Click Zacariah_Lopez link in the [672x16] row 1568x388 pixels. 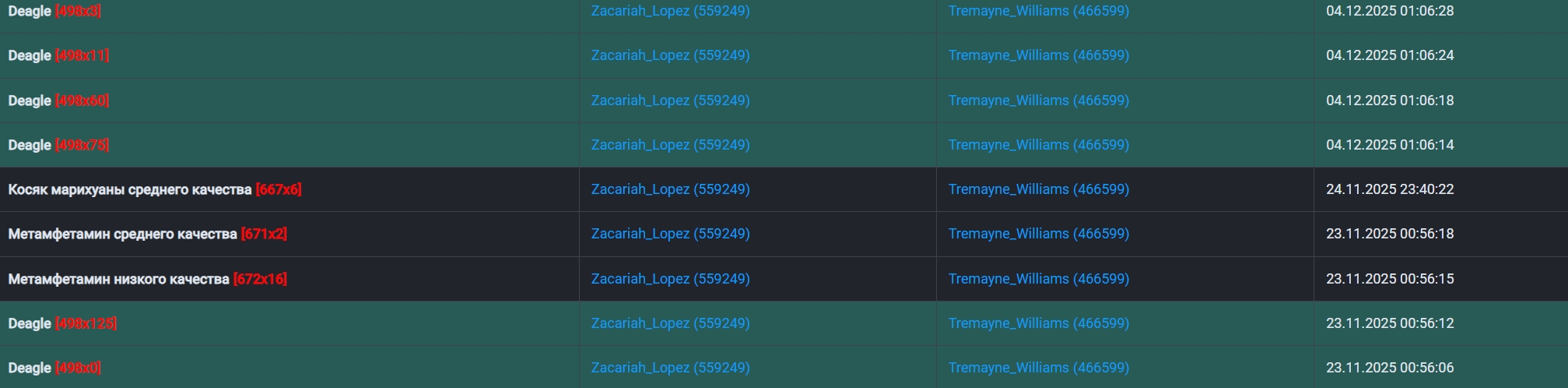(670, 279)
